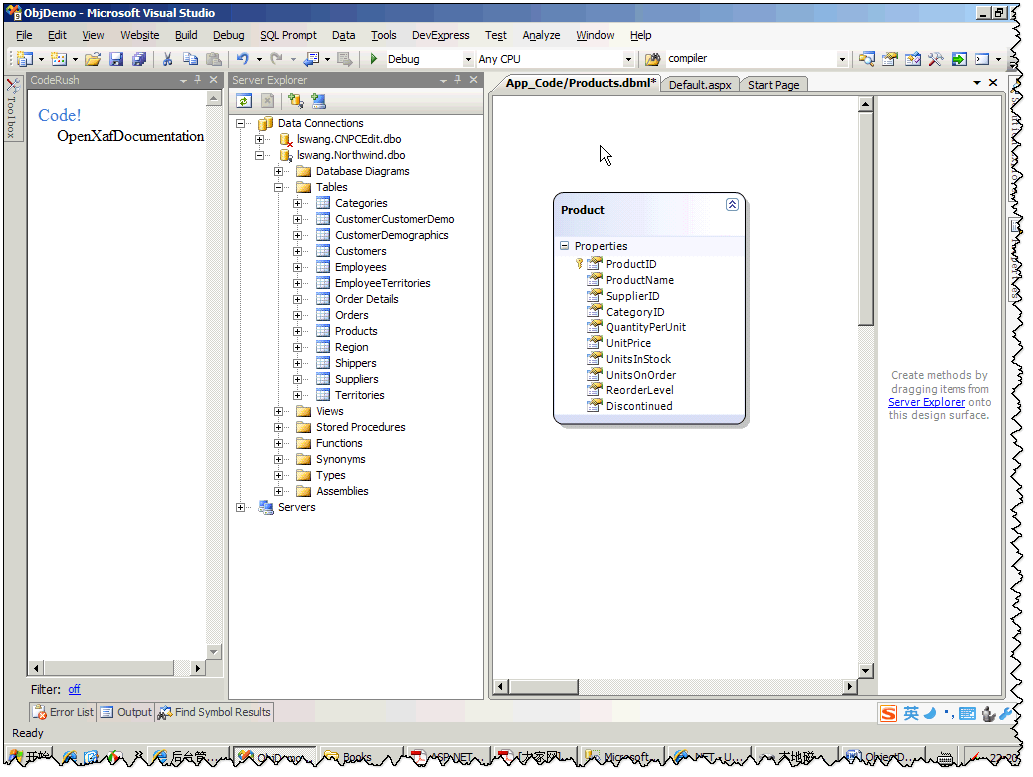Click the Command Window toolbar icon
The width and height of the screenshot is (1033, 777).
pos(982,59)
